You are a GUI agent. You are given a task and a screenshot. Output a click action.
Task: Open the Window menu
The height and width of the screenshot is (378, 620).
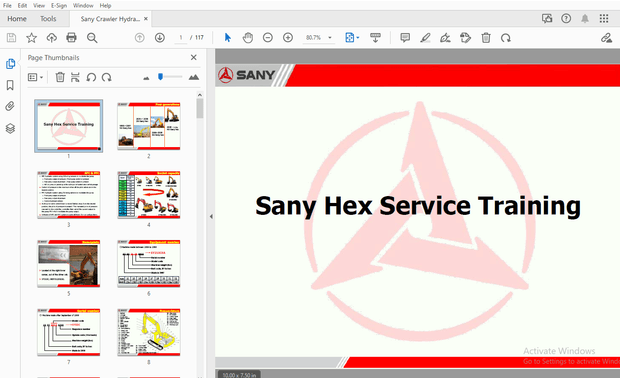click(x=83, y=6)
